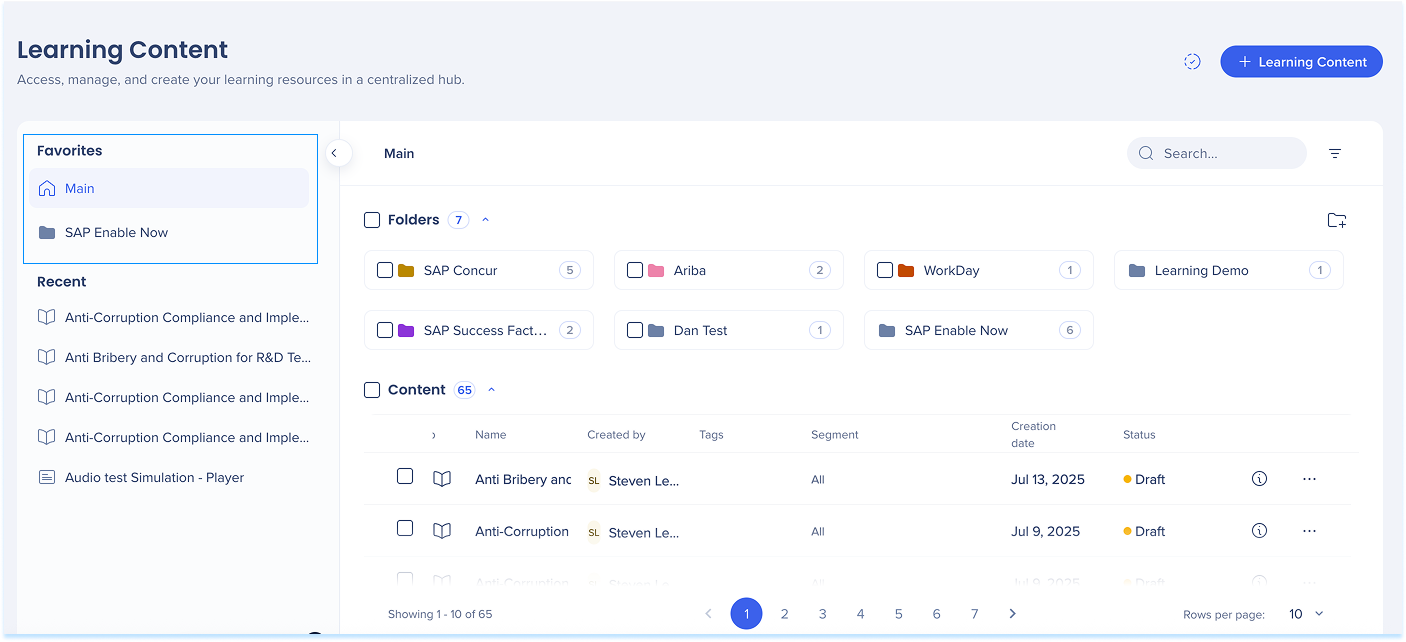Open info icon for Jul 13, 2025 row

pos(1259,479)
